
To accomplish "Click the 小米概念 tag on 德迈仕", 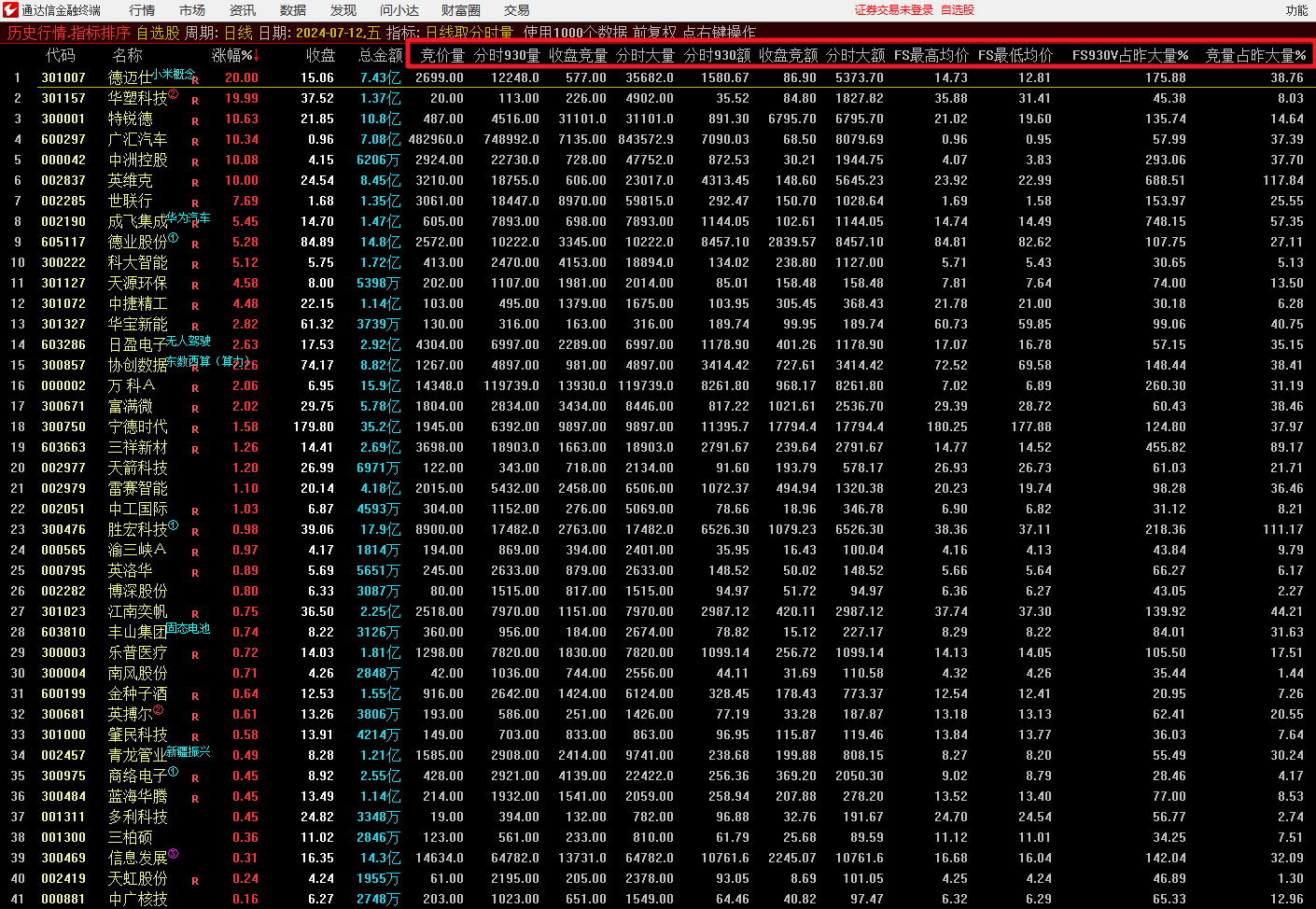I will 174,74.
